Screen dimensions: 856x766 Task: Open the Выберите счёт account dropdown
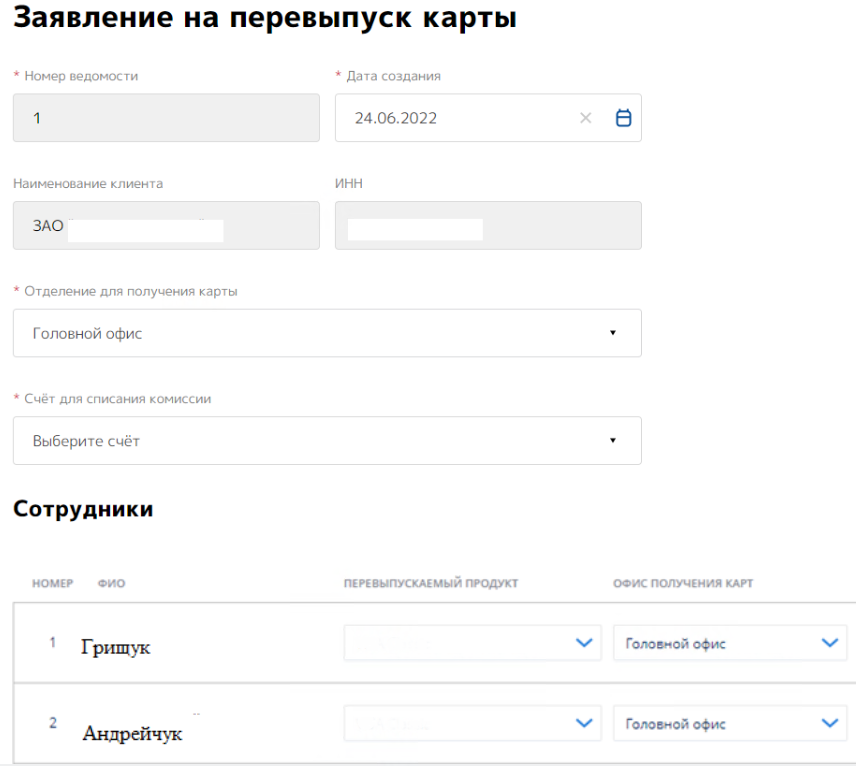pyautogui.click(x=327, y=441)
